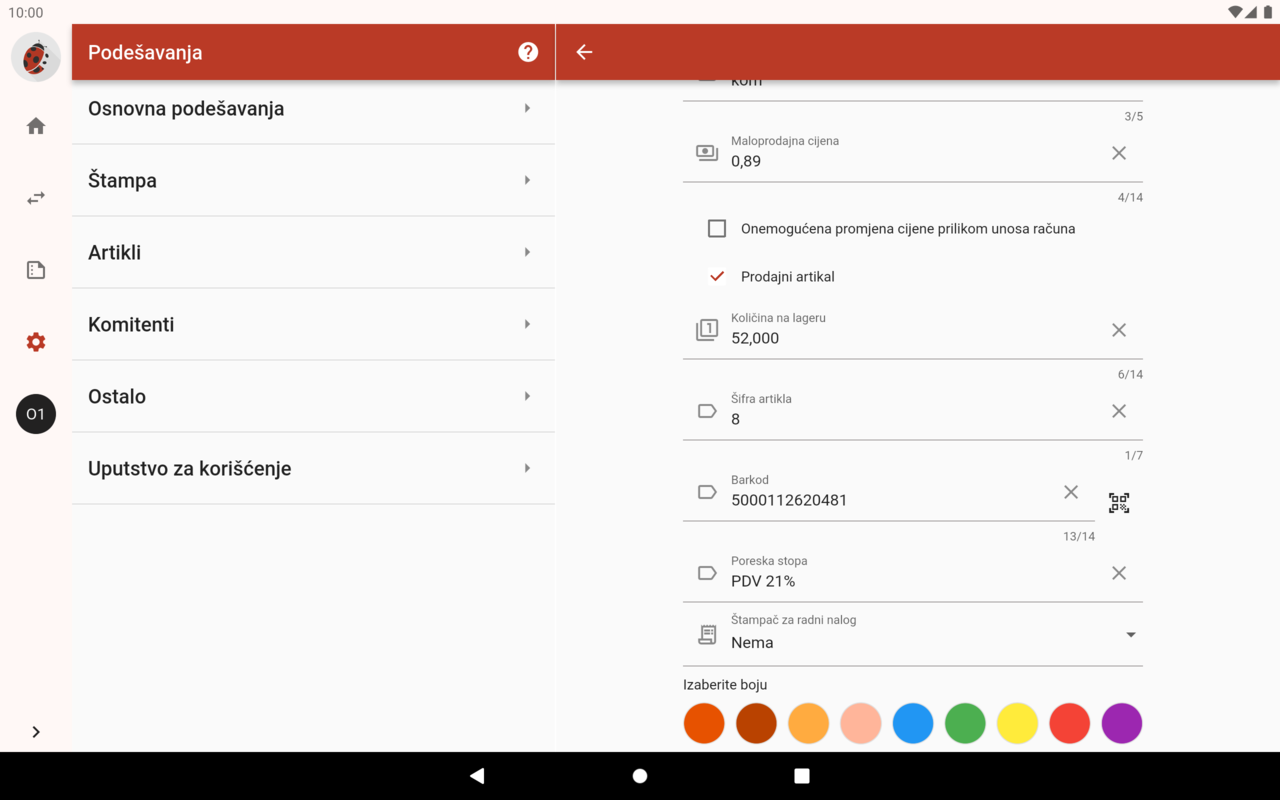The height and width of the screenshot is (800, 1280).
Task: Open the documents sidebar icon
Action: pos(36,270)
